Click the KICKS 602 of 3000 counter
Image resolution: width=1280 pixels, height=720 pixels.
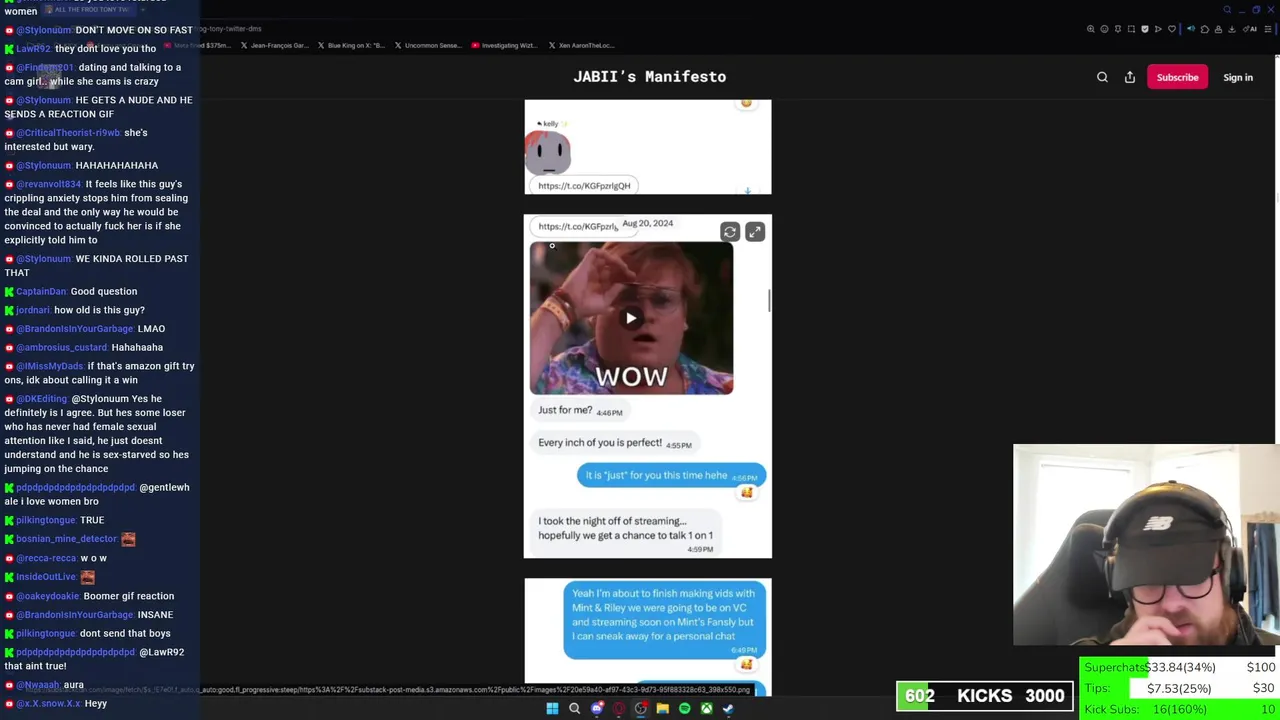(x=985, y=696)
